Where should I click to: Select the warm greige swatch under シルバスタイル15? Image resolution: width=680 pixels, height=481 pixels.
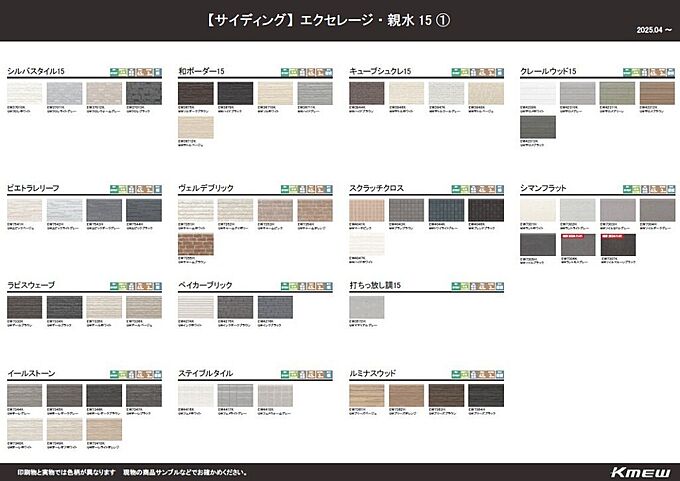[104, 93]
